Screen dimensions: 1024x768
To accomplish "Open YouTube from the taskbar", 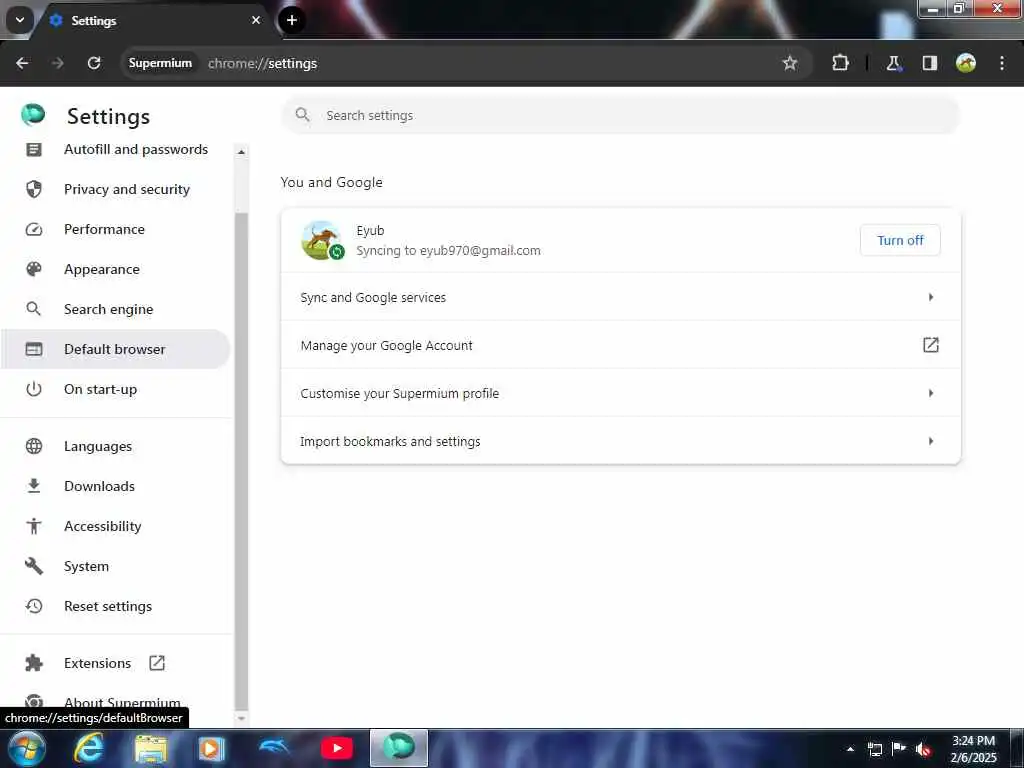I will (337, 748).
